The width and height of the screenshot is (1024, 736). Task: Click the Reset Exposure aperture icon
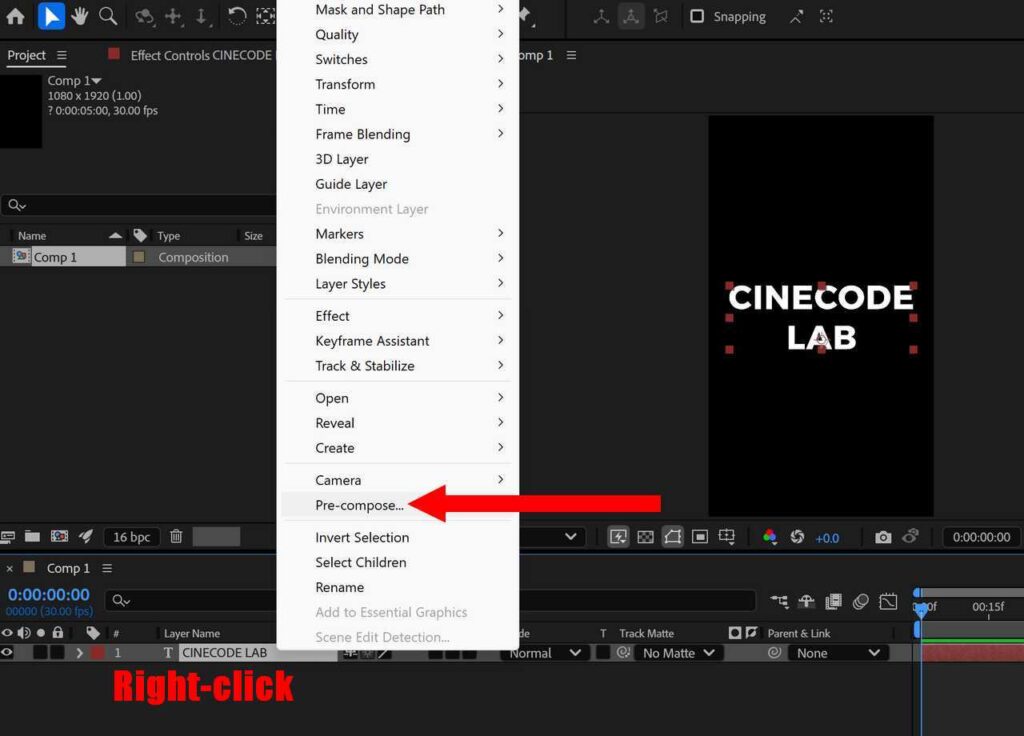click(797, 537)
